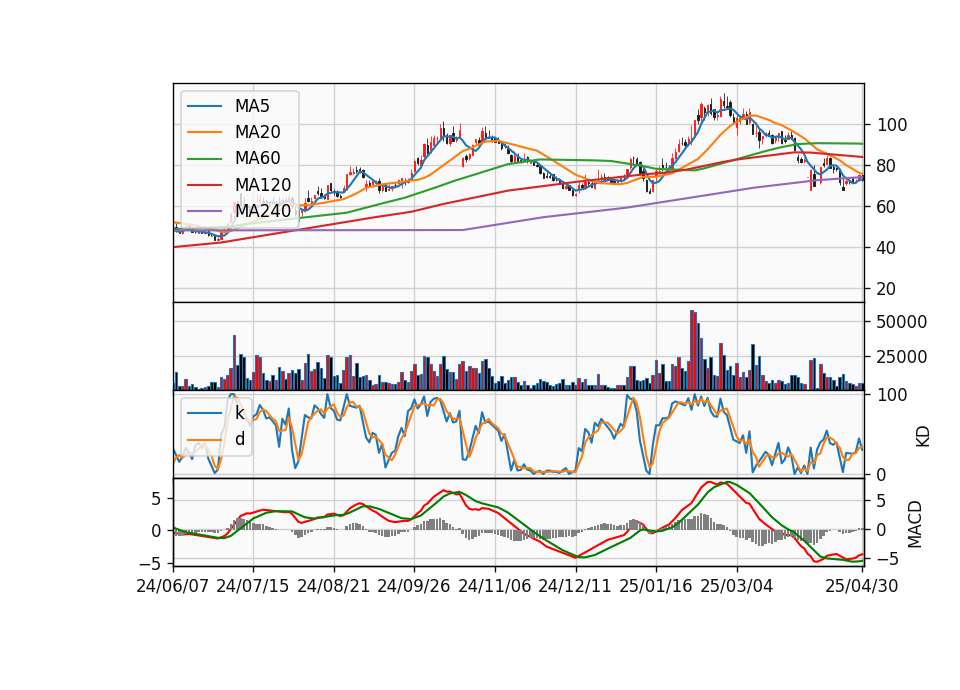Click the 24/11/06 date axis label
Viewport: 960px width, 690px height.
pyautogui.click(x=495, y=586)
